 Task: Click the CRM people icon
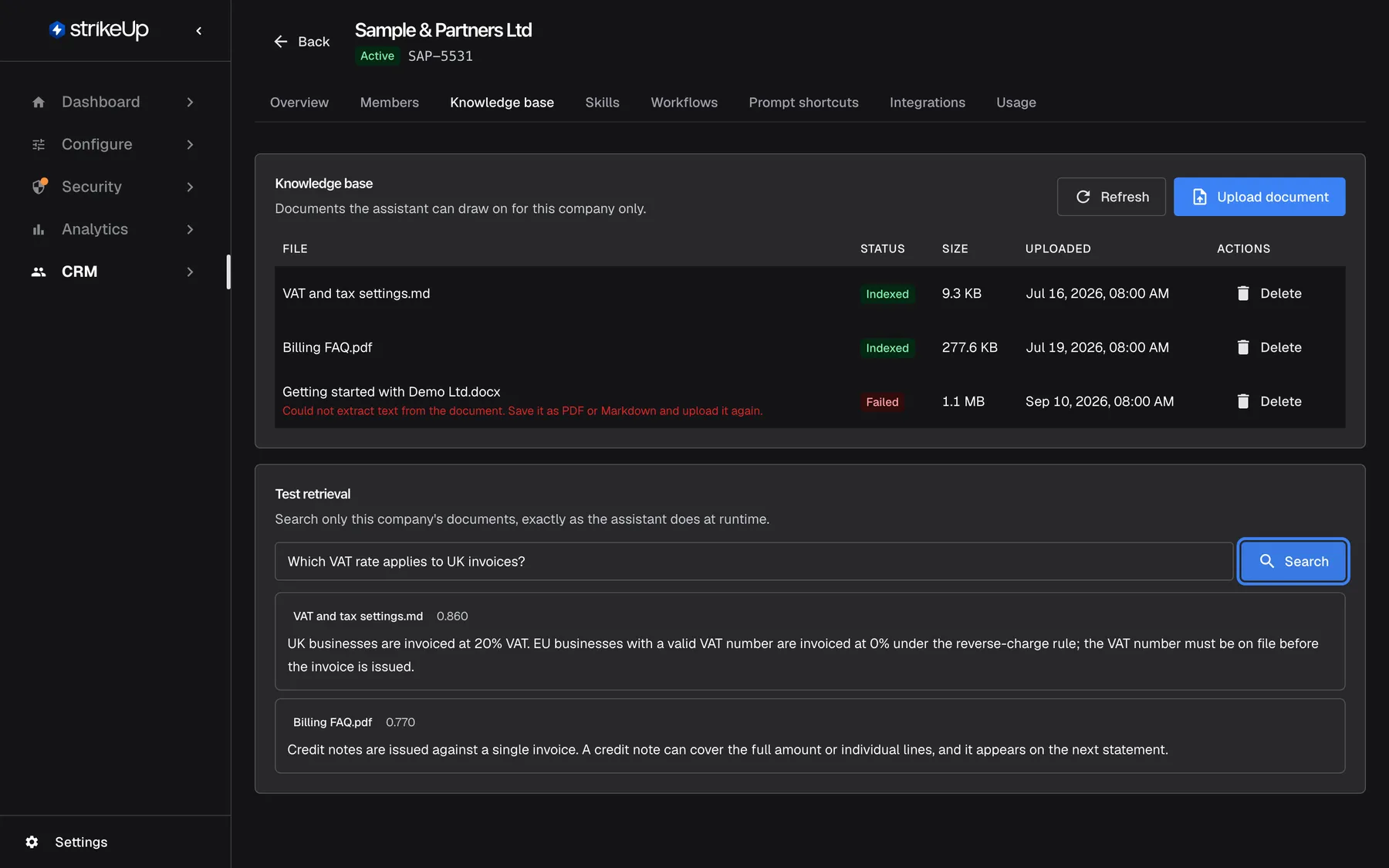click(39, 272)
